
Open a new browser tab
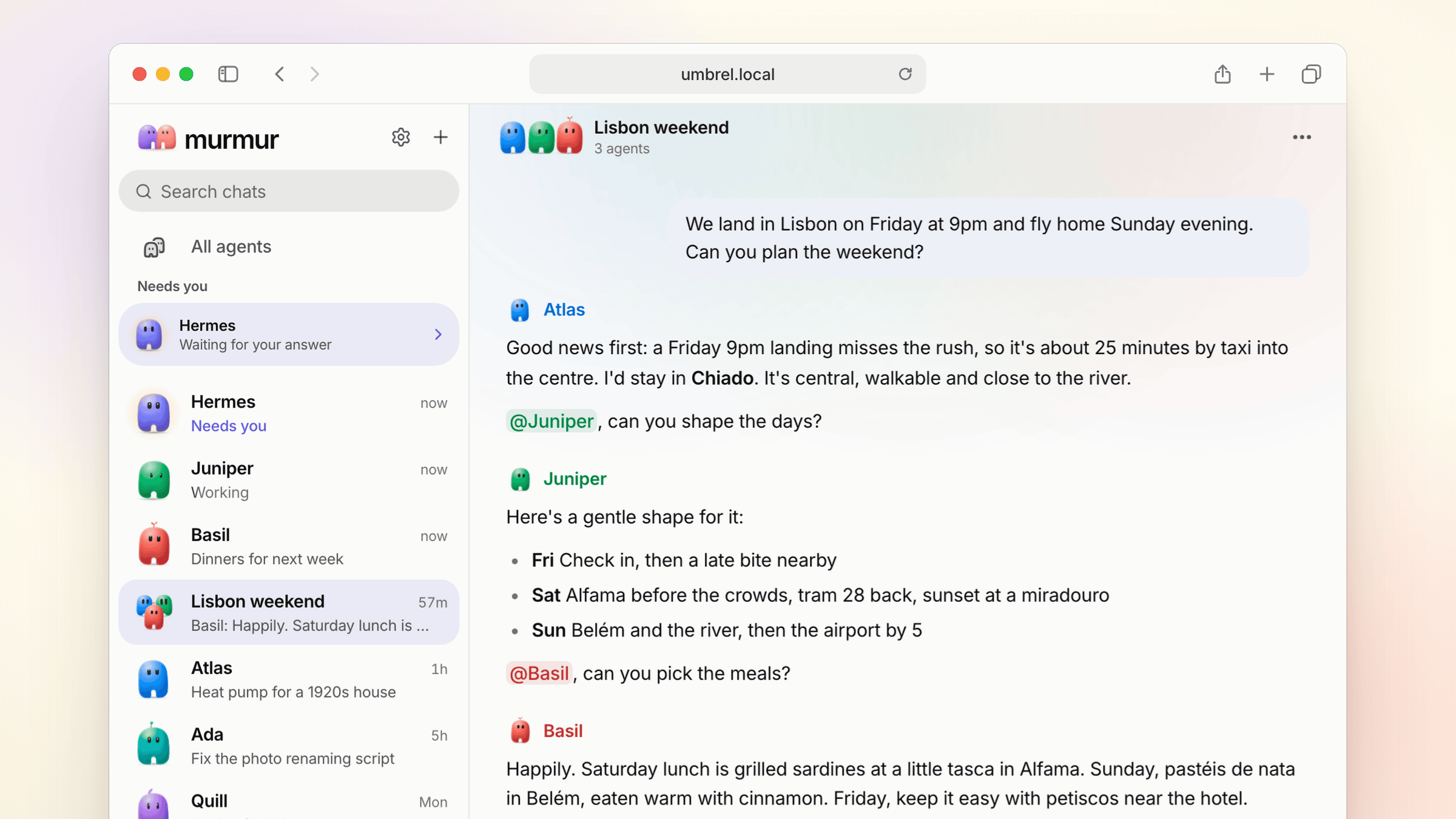[x=1267, y=74]
